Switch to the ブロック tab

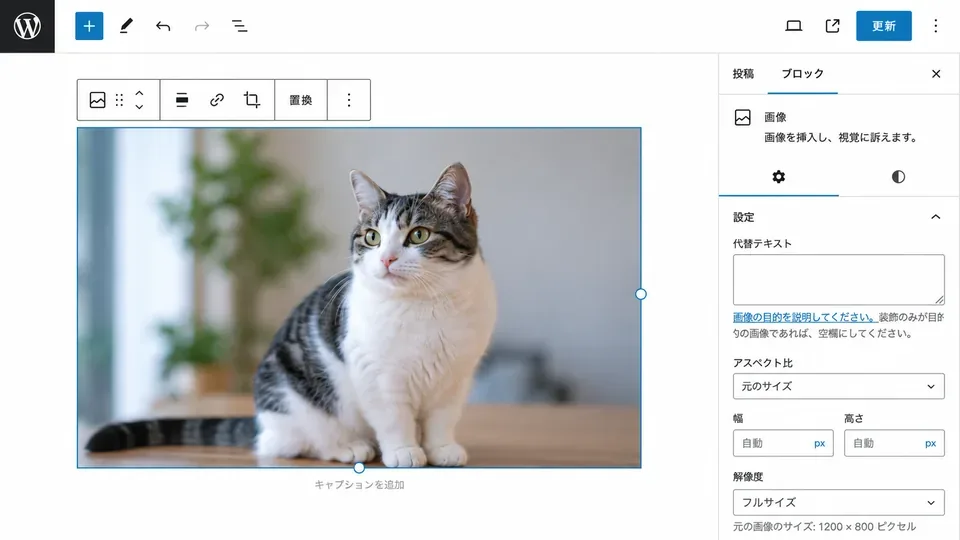coord(803,73)
